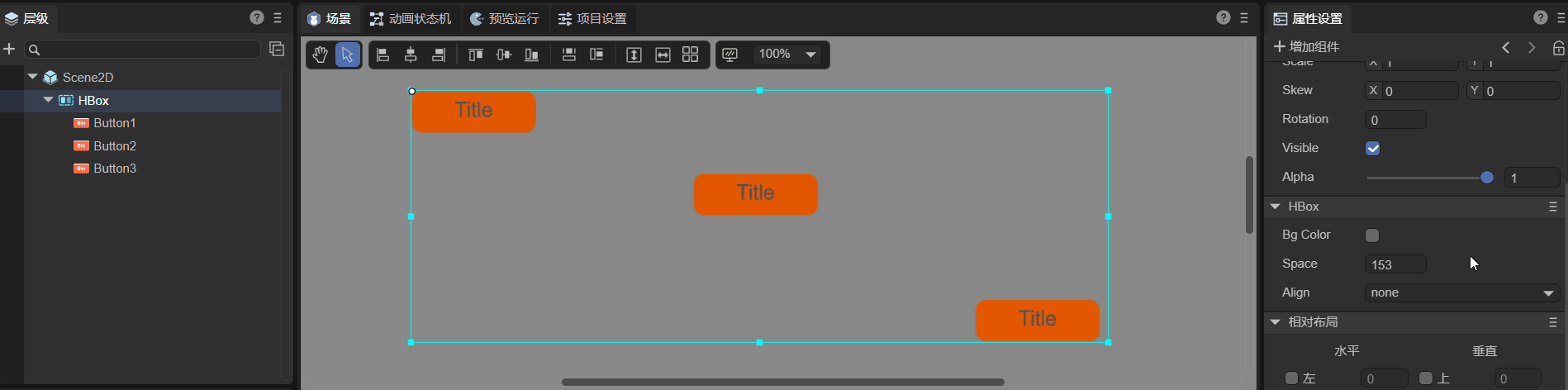The width and height of the screenshot is (1568, 390).
Task: Click the 增加组件 add component button
Action: [x=1306, y=47]
